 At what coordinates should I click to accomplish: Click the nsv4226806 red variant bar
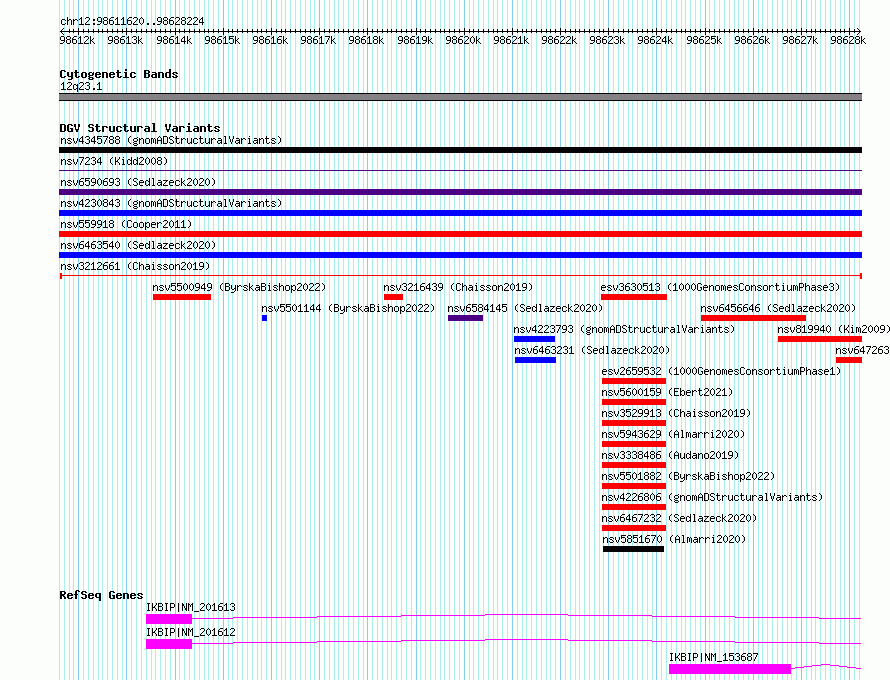(634, 507)
